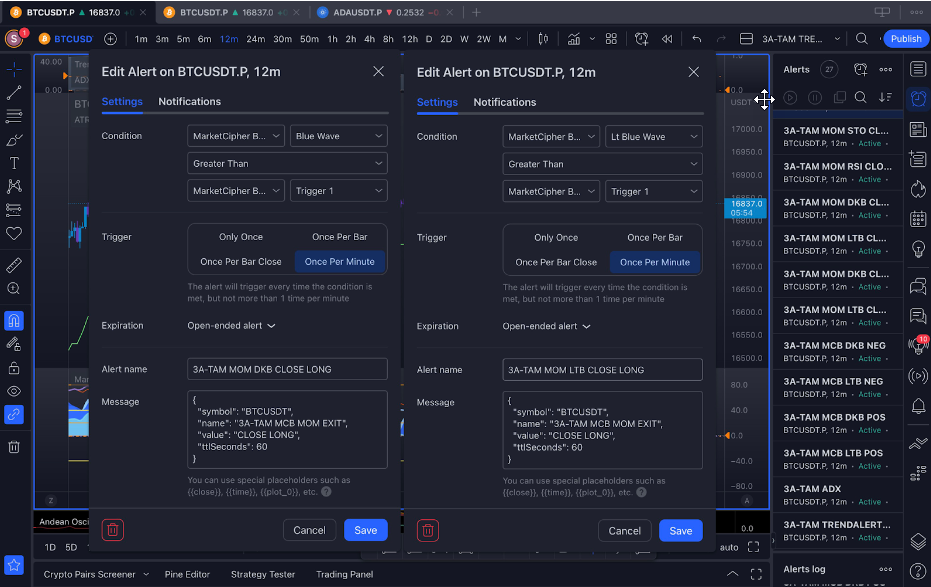Viewport: 931px width, 587px height.
Task: Open Trigger 1 dropdown in left dialog
Action: tap(338, 191)
